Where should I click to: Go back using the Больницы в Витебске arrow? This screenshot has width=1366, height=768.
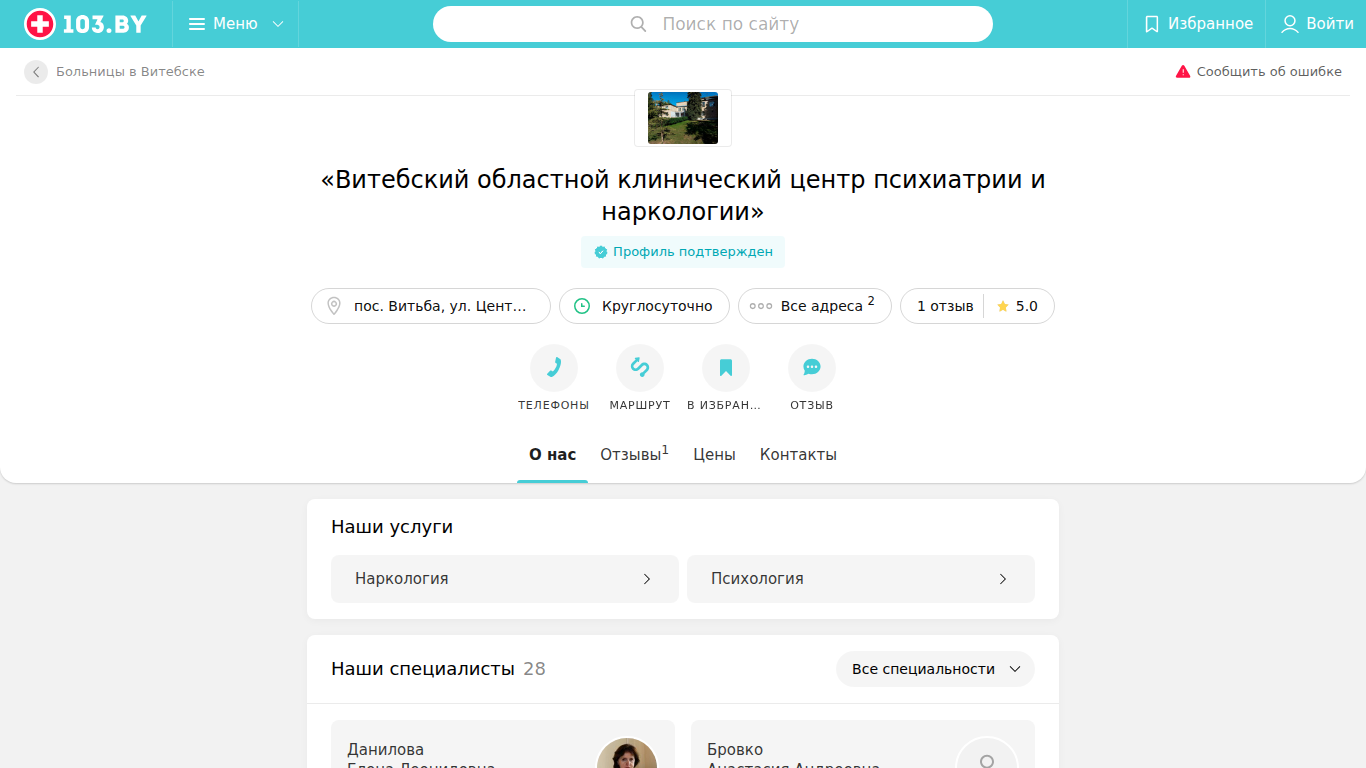coord(36,72)
